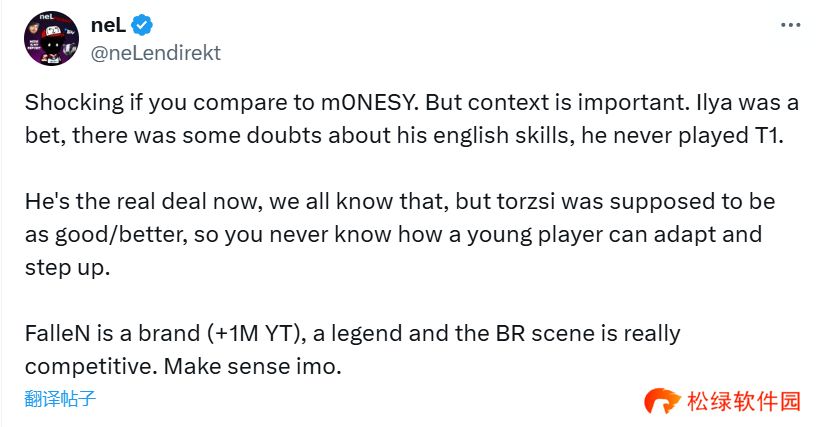
Task: Open the @neLendirekt handle link
Action: coord(156,53)
